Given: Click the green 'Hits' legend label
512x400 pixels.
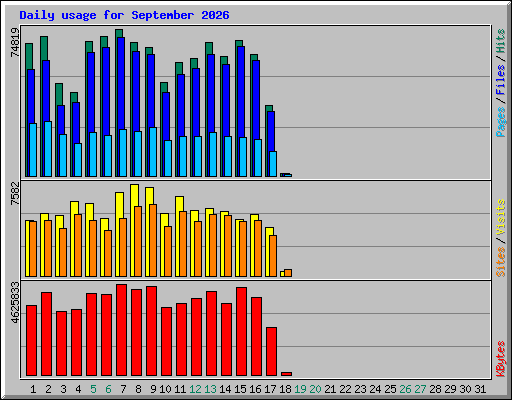Looking at the screenshot, I should point(501,41).
